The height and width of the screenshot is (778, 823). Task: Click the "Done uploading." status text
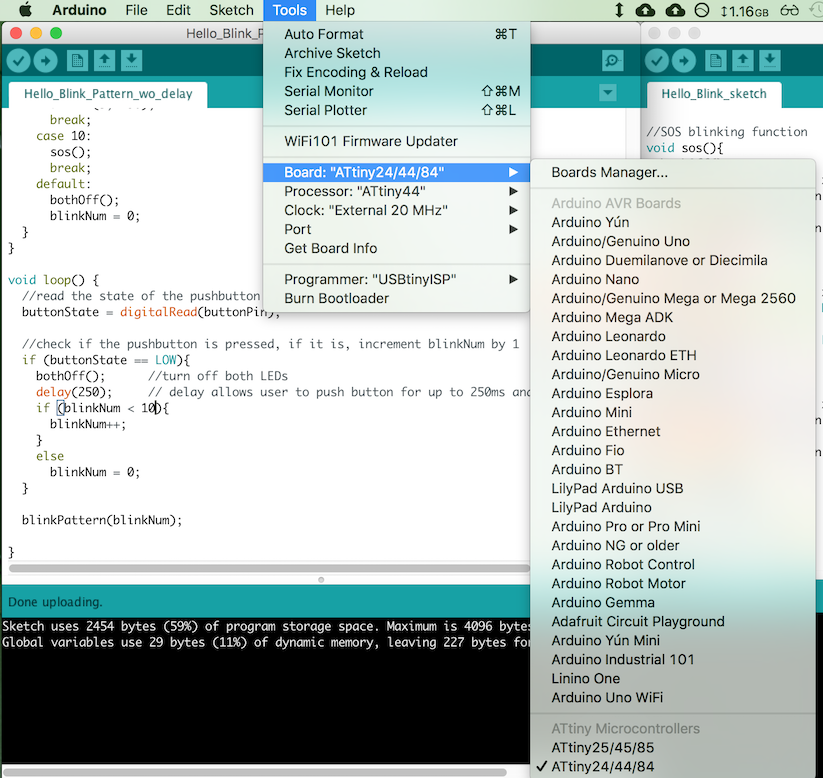55,602
